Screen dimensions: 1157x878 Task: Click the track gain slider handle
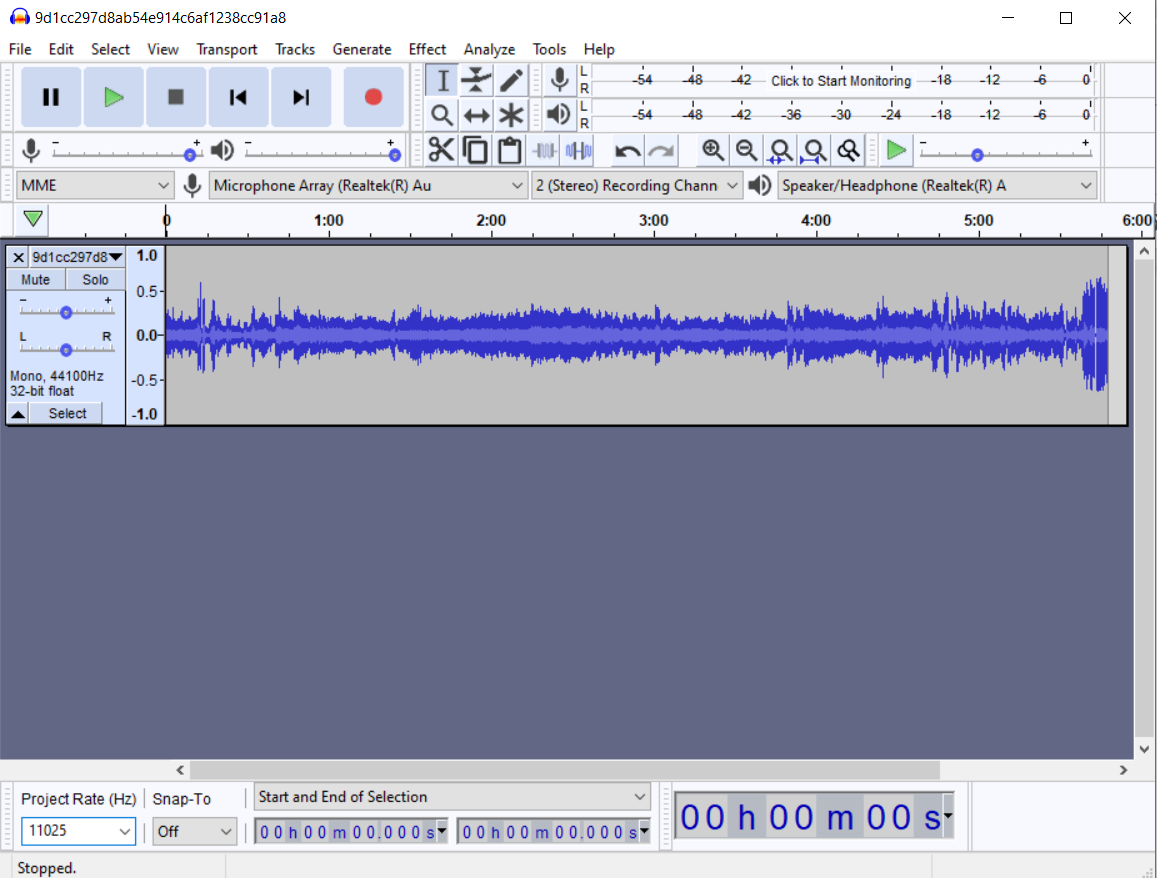66,312
